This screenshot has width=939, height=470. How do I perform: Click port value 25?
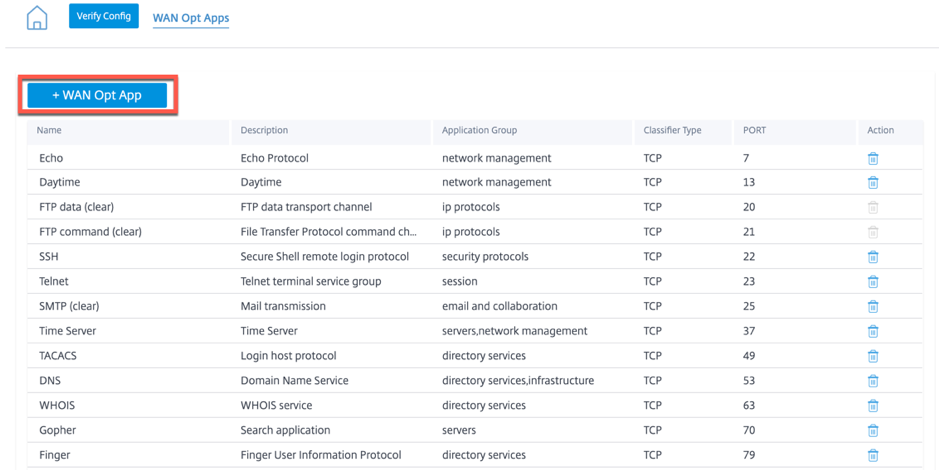pyautogui.click(x=749, y=306)
